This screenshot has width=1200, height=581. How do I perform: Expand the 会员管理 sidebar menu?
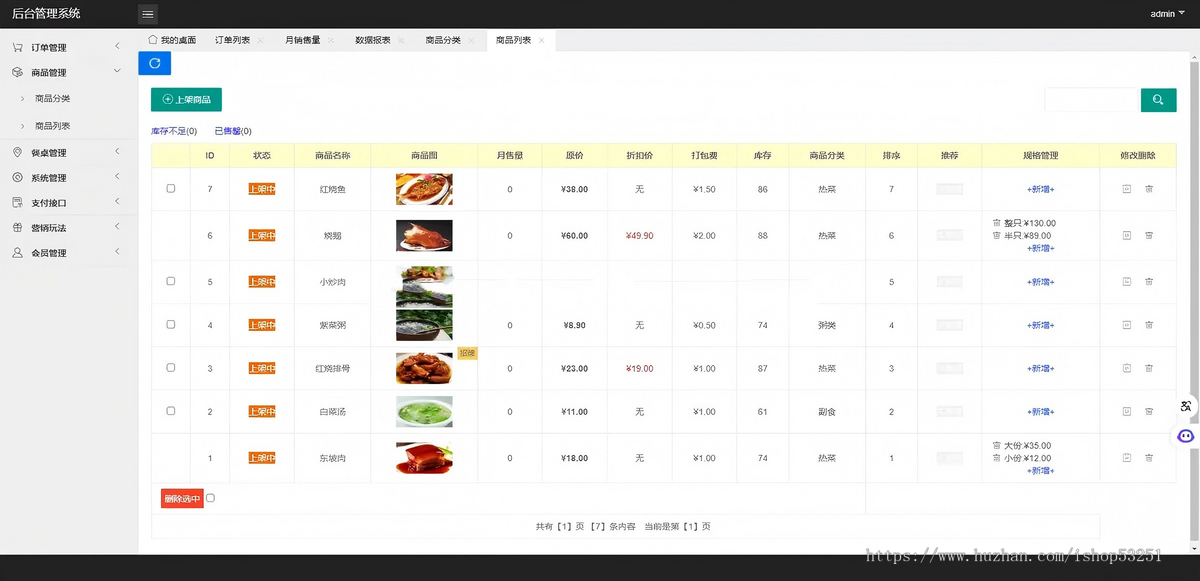68,253
